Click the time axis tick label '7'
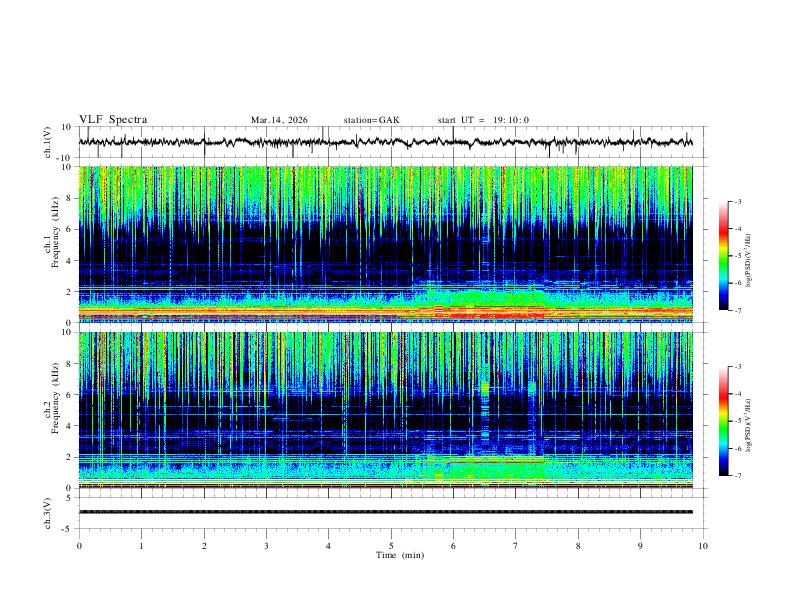The width and height of the screenshot is (792, 612). click(516, 546)
